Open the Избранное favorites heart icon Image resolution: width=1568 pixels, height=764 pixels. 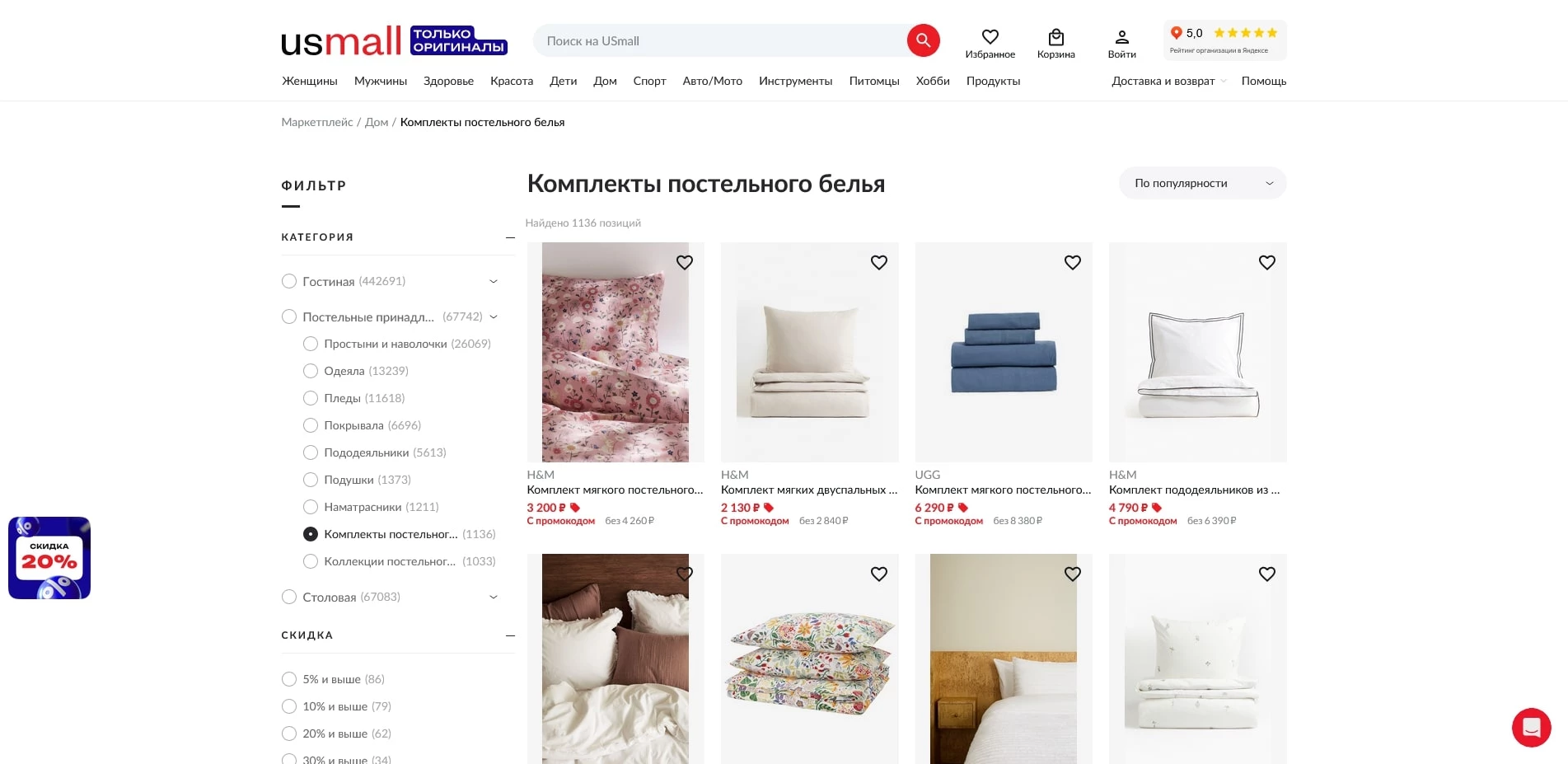pyautogui.click(x=990, y=37)
